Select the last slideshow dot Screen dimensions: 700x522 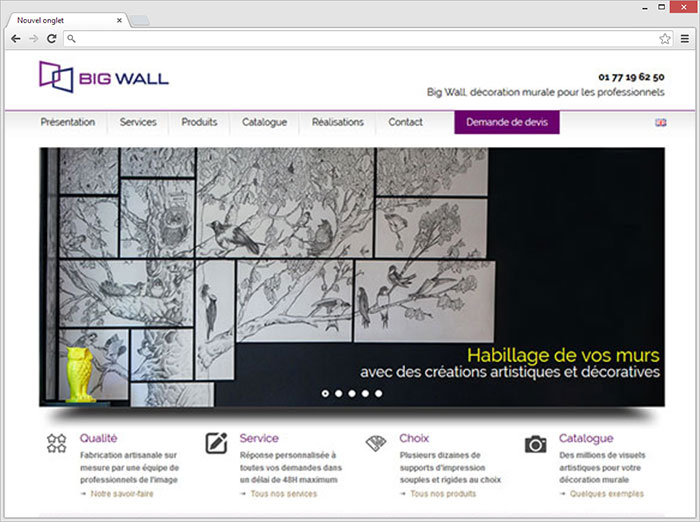pyautogui.click(x=378, y=393)
